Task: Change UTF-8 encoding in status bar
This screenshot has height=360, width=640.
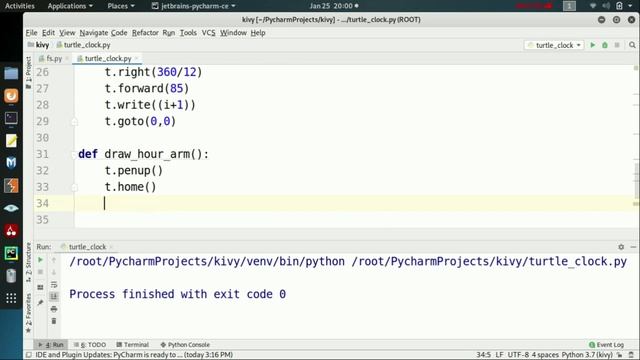Action: click(x=518, y=355)
